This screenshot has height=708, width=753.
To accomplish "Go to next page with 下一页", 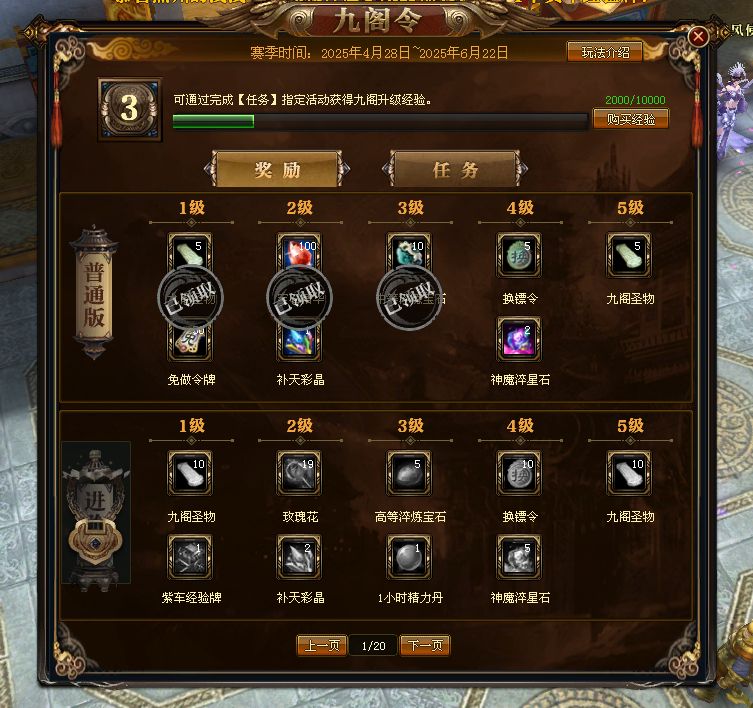I will (425, 645).
